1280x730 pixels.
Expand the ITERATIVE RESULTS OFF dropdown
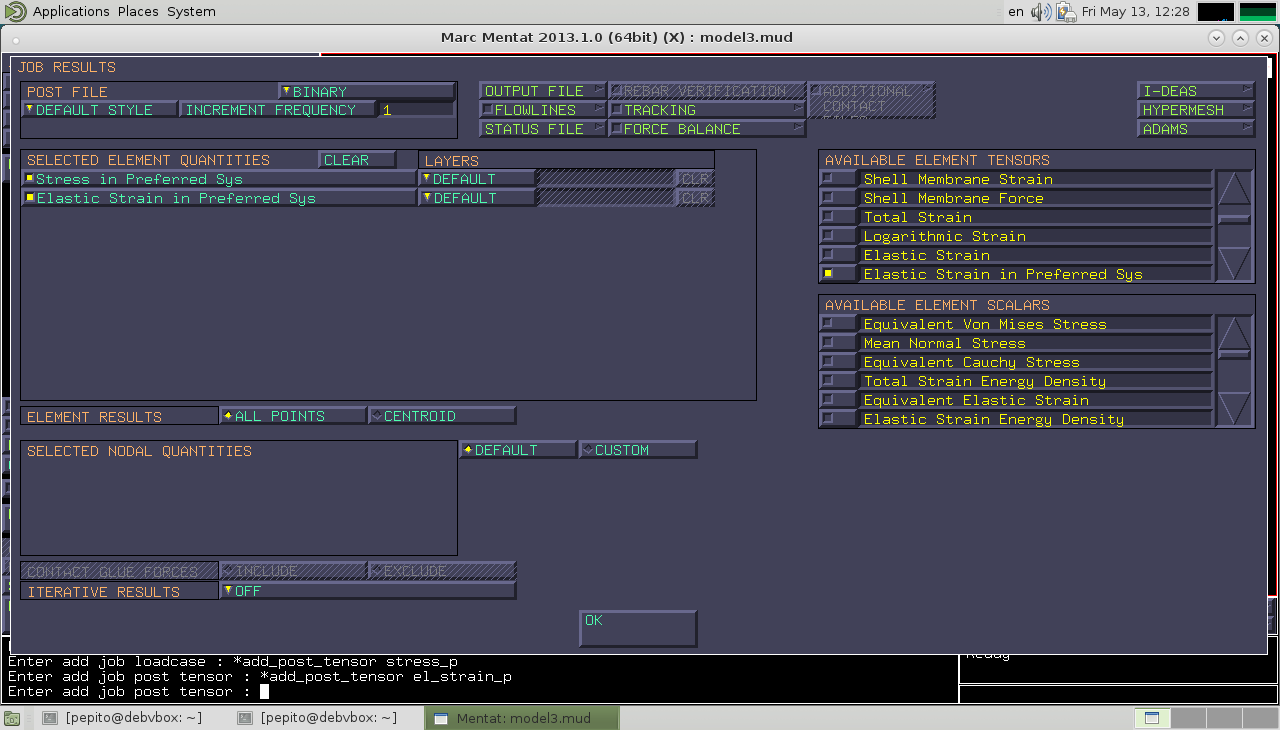(x=367, y=591)
